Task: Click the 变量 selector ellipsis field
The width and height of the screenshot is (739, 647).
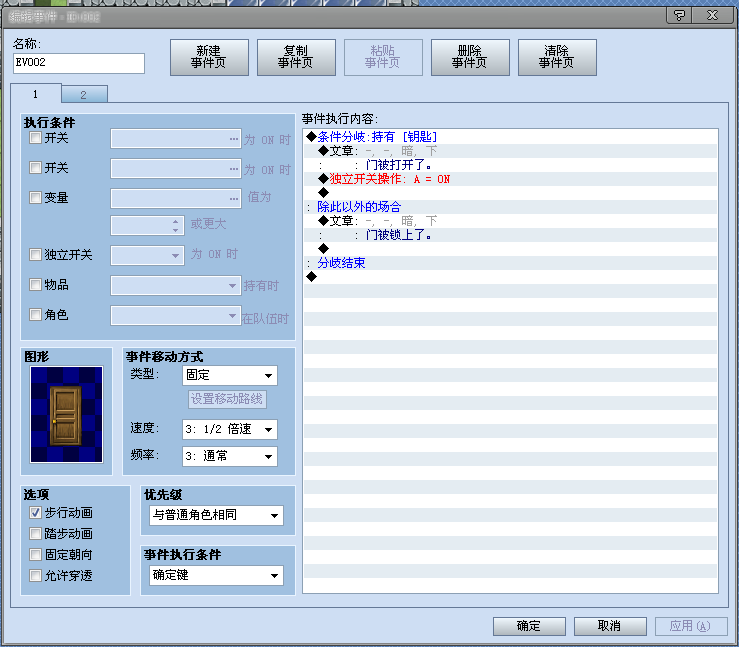Action: [176, 198]
